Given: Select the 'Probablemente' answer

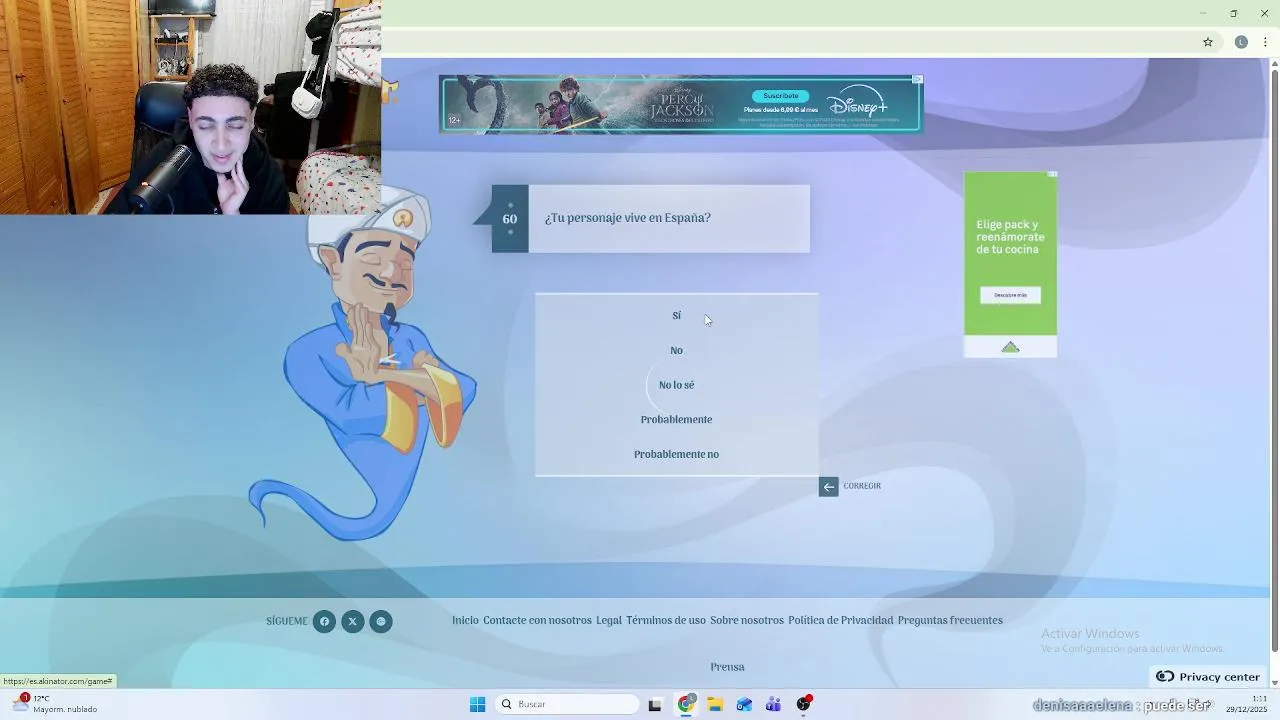Looking at the screenshot, I should pyautogui.click(x=676, y=420).
